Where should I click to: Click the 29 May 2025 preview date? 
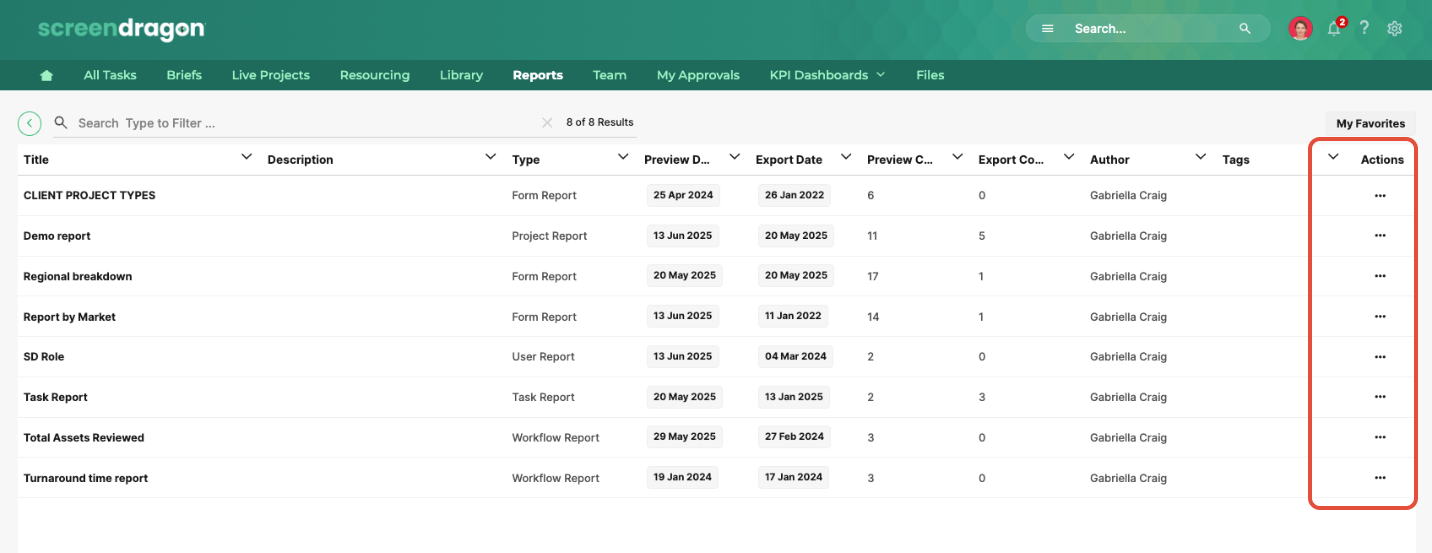(x=685, y=437)
